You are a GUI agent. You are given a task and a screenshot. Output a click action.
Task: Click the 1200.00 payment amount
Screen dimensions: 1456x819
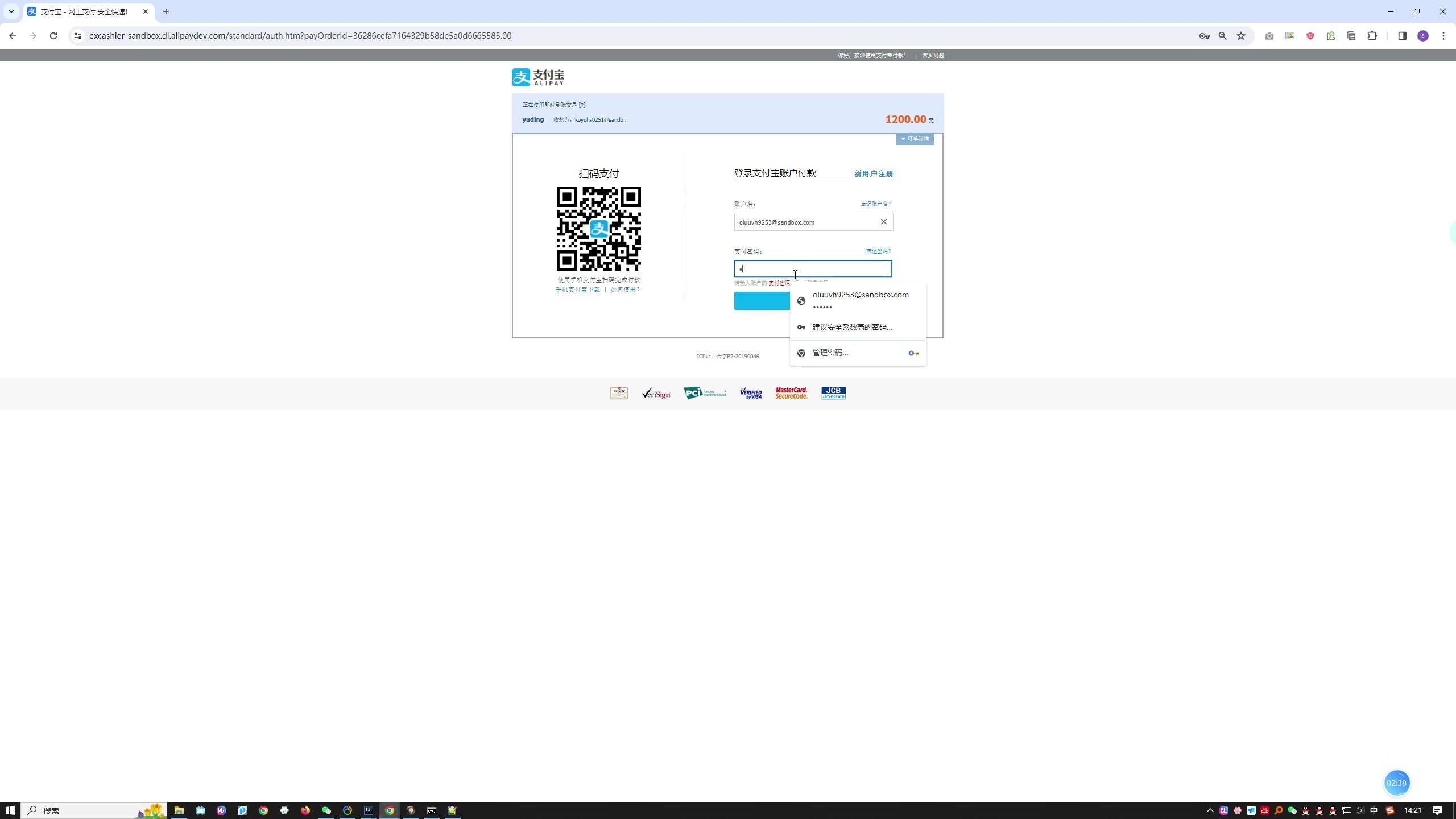click(x=905, y=119)
